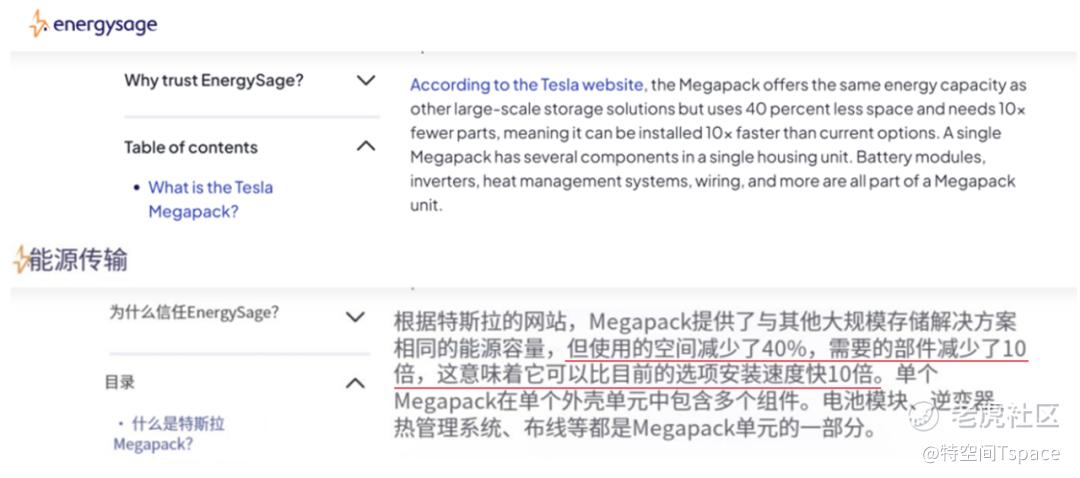Expand the "Why trust EnergySage?" chevron
The image size is (1080, 478).
click(x=366, y=80)
